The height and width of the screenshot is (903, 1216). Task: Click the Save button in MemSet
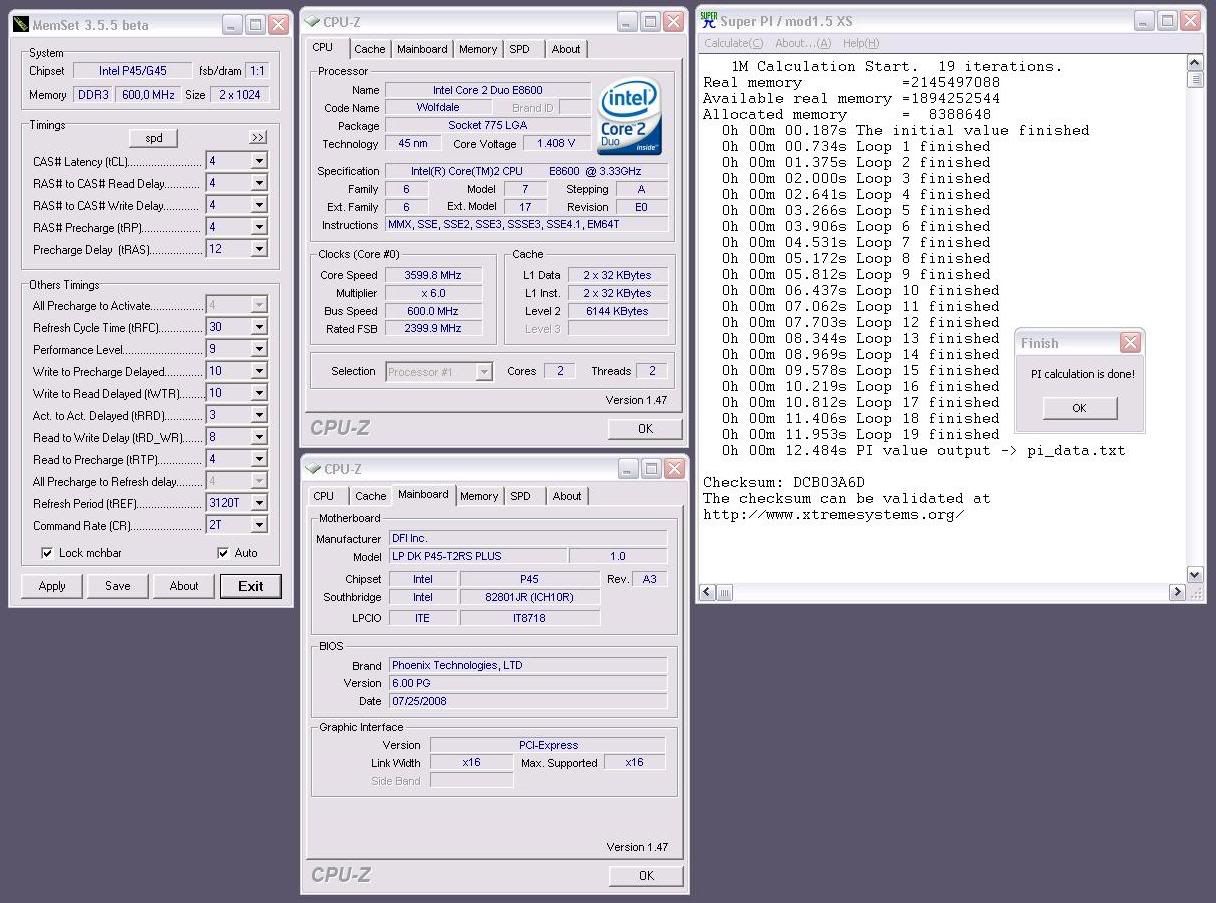coord(118,586)
